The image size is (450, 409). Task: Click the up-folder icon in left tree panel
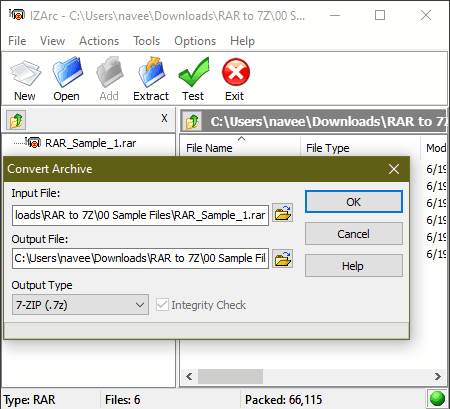(x=16, y=120)
